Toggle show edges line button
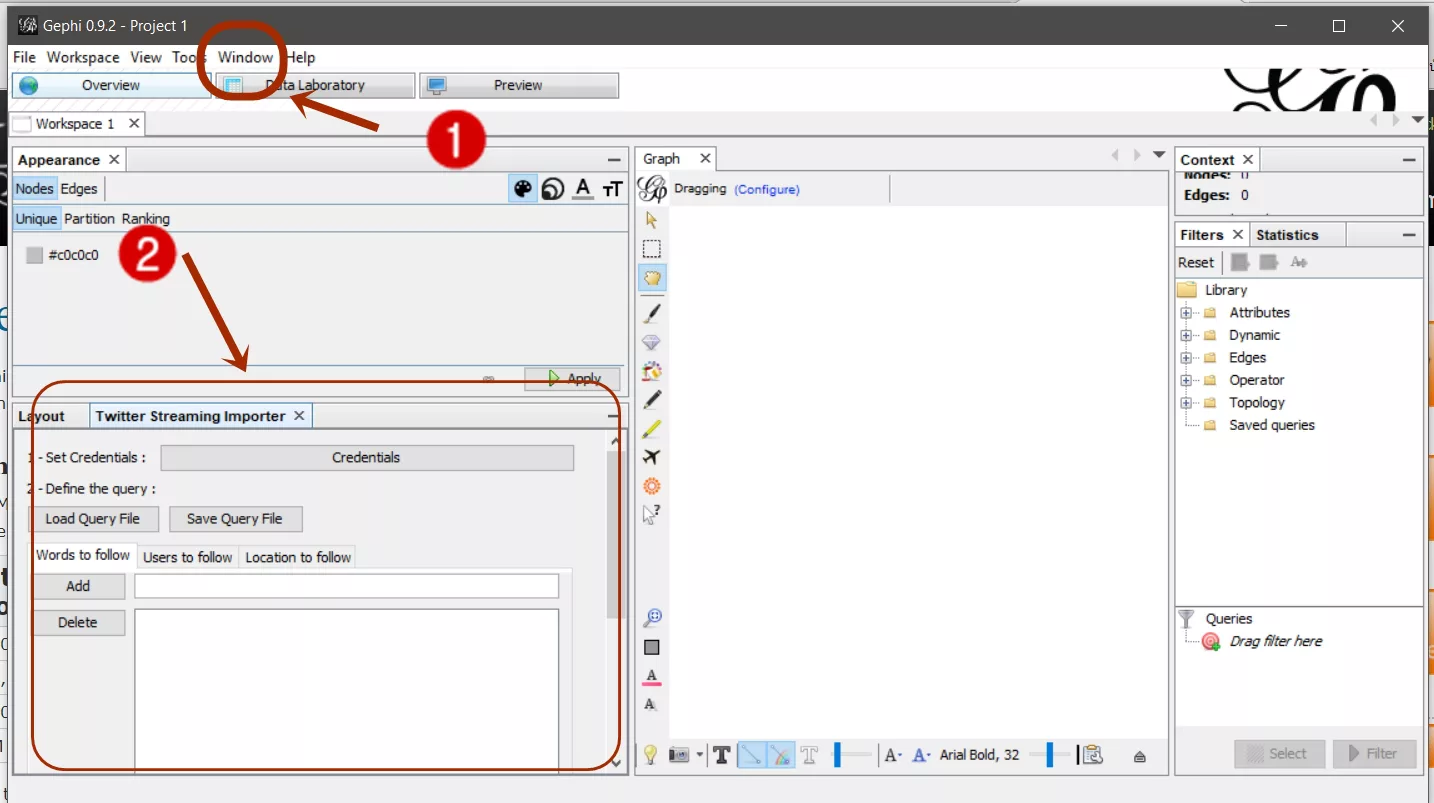The image size is (1434, 803). click(x=752, y=755)
